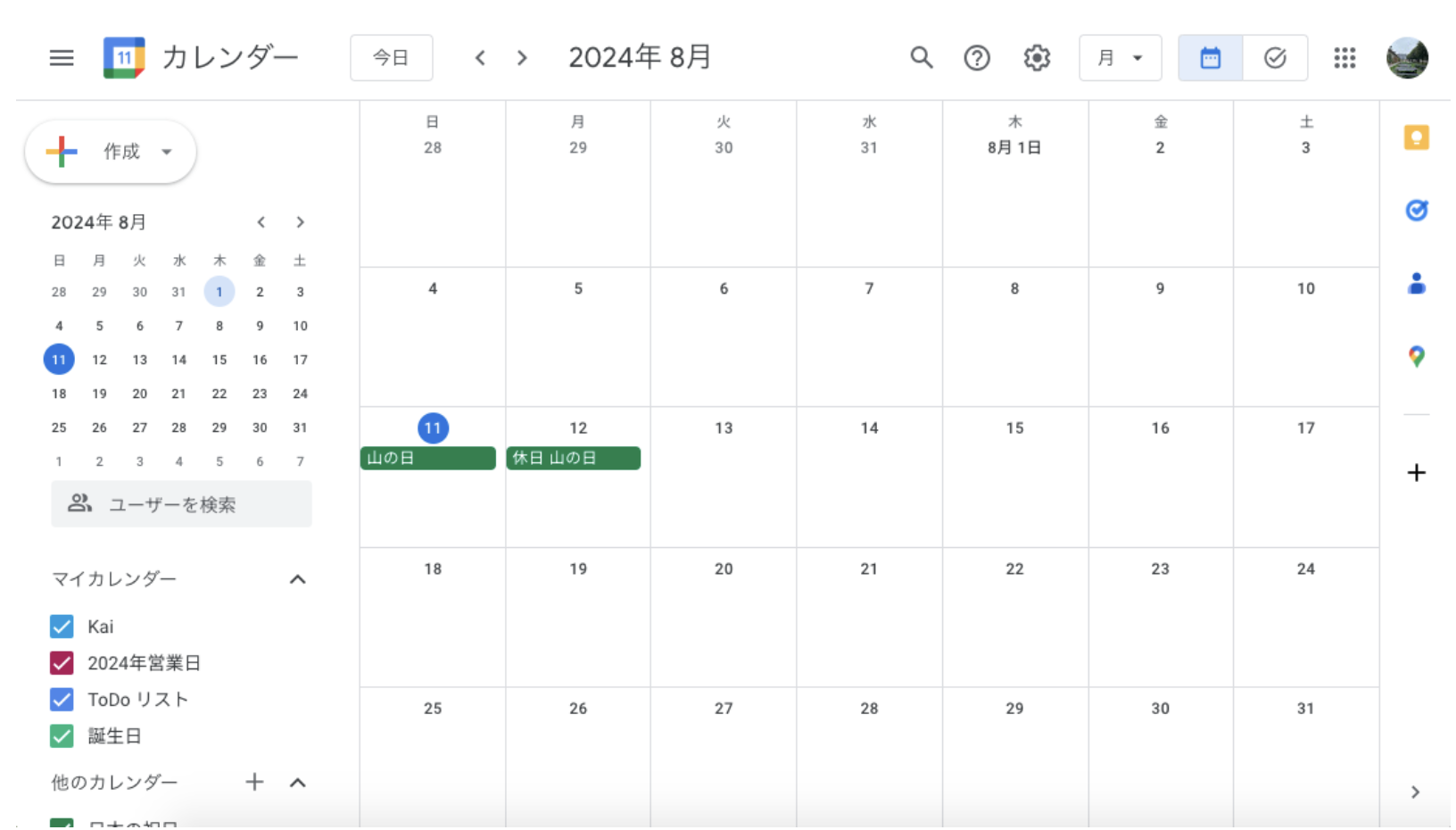Click the ユーザーを検索 search field
The image size is (1456, 830).
click(181, 504)
